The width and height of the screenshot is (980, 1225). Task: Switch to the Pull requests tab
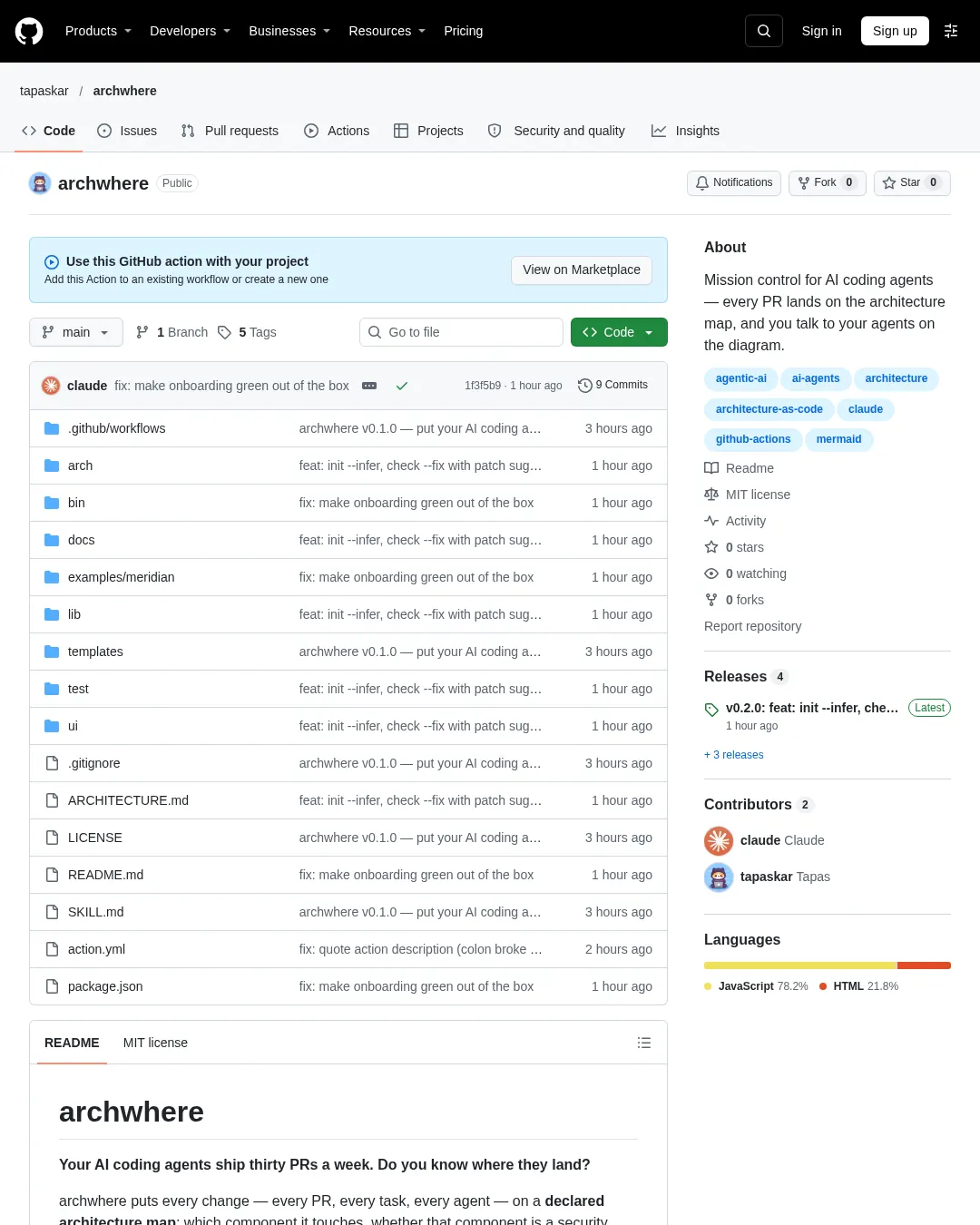(230, 131)
